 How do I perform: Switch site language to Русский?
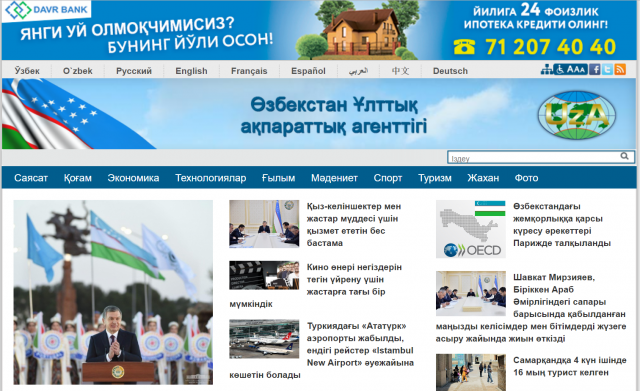tap(134, 71)
